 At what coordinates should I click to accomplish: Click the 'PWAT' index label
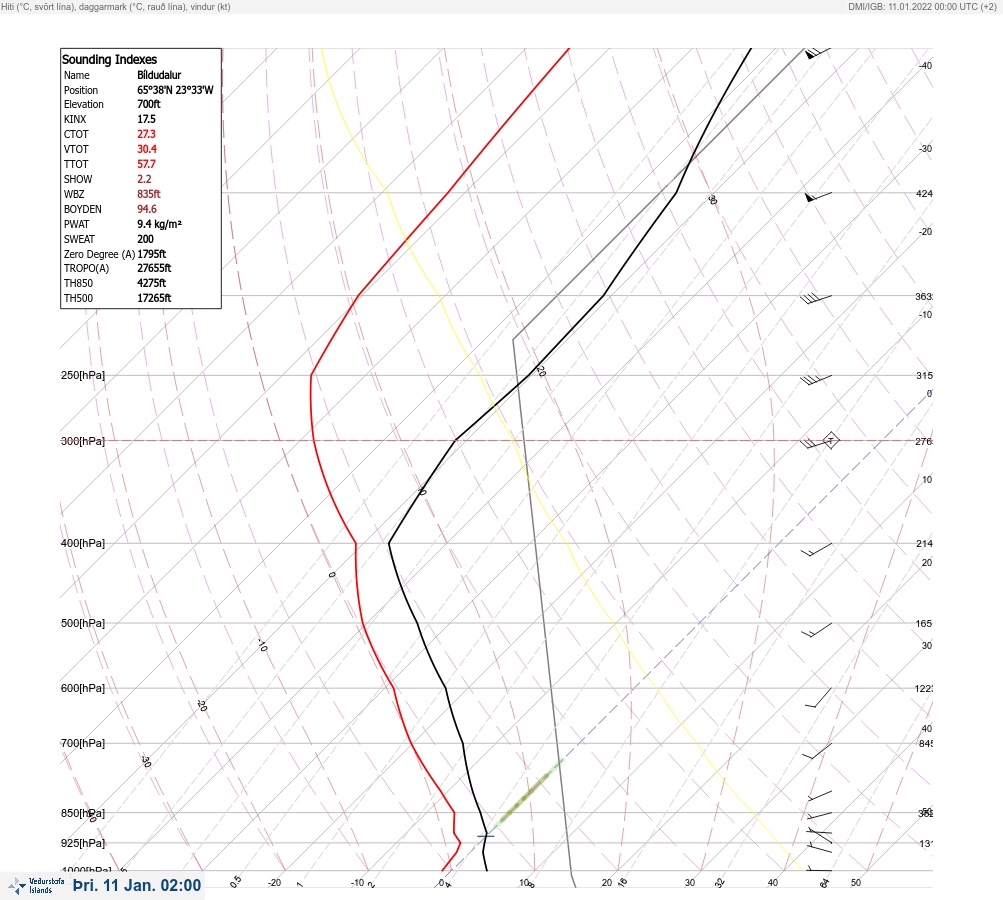click(76, 224)
